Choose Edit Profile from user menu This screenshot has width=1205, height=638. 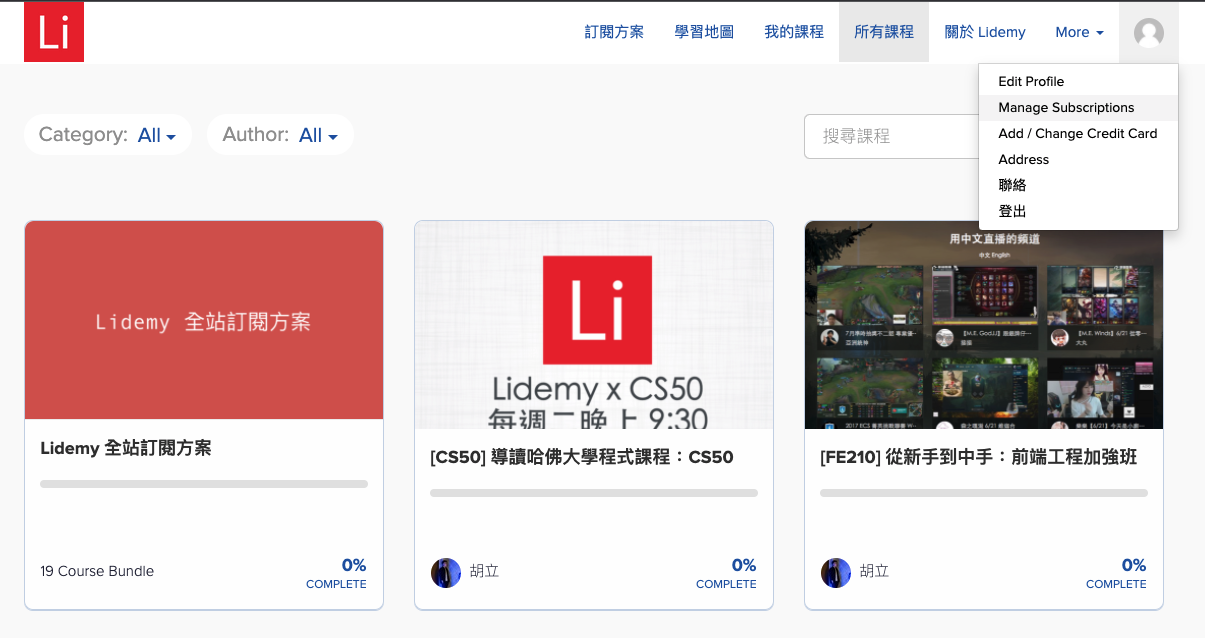[x=1078, y=82]
